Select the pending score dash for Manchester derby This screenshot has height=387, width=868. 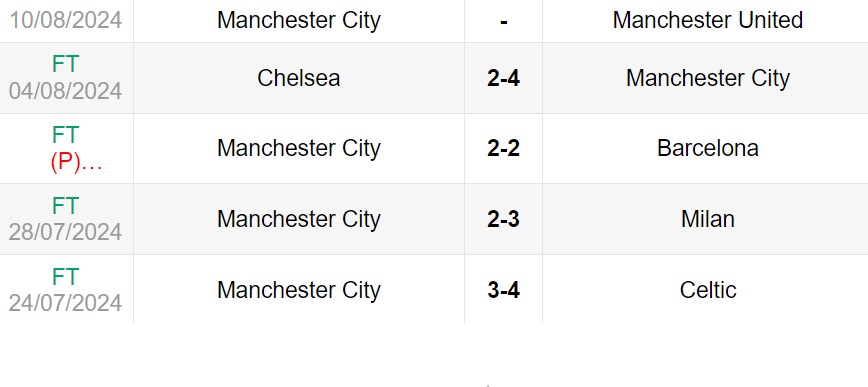503,22
